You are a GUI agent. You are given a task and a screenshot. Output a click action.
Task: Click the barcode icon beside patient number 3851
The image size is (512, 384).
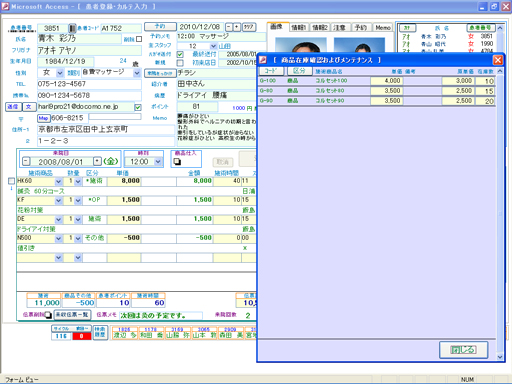[72, 28]
